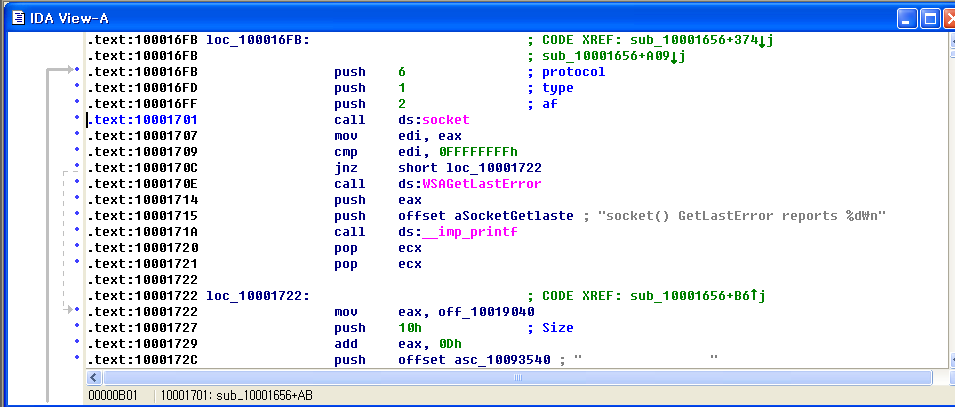Screen dimensions: 955x407
Task: Click the 'loc_10001722:' label
Action: point(258,296)
